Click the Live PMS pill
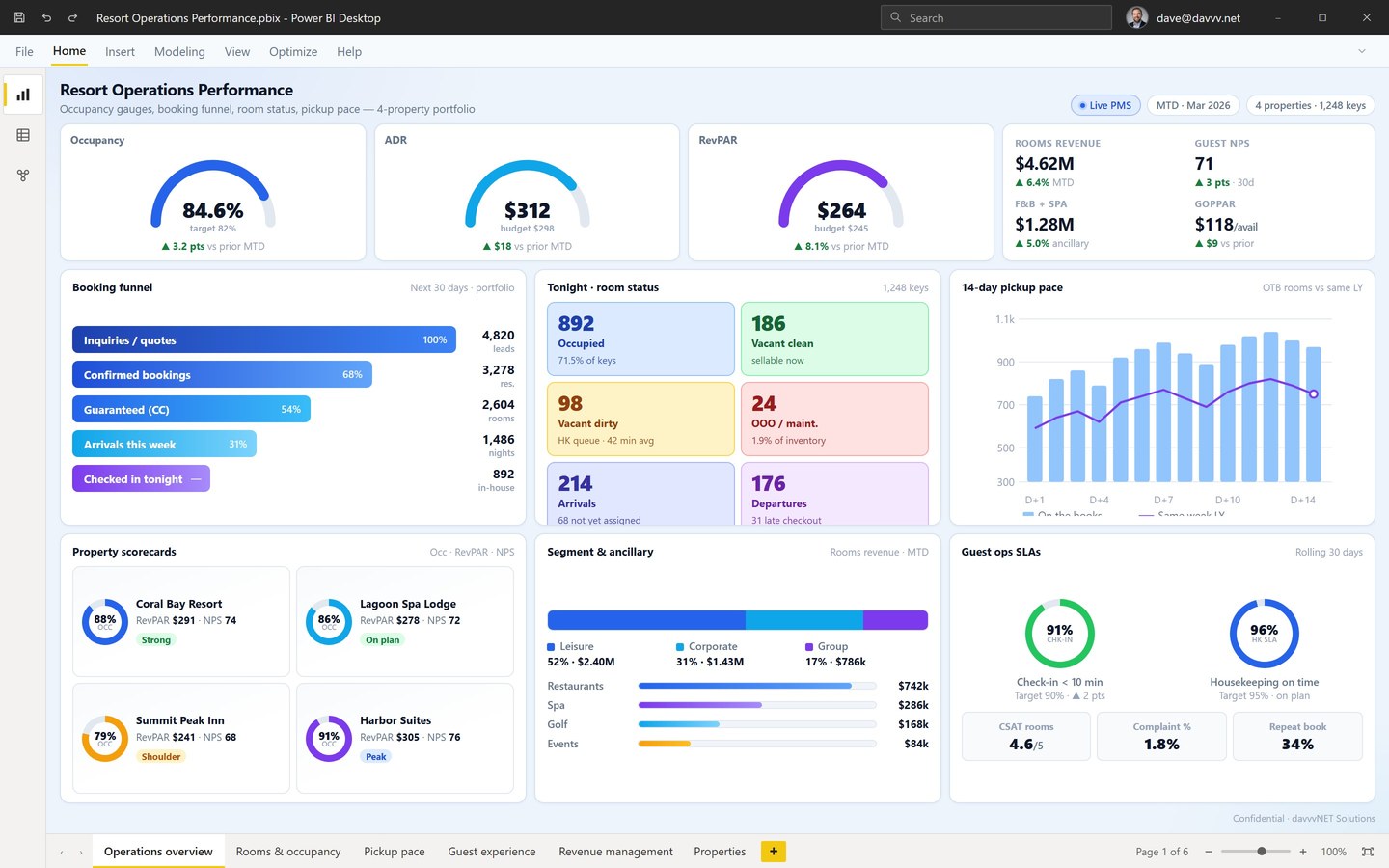This screenshot has height=868, width=1389. point(1105,105)
